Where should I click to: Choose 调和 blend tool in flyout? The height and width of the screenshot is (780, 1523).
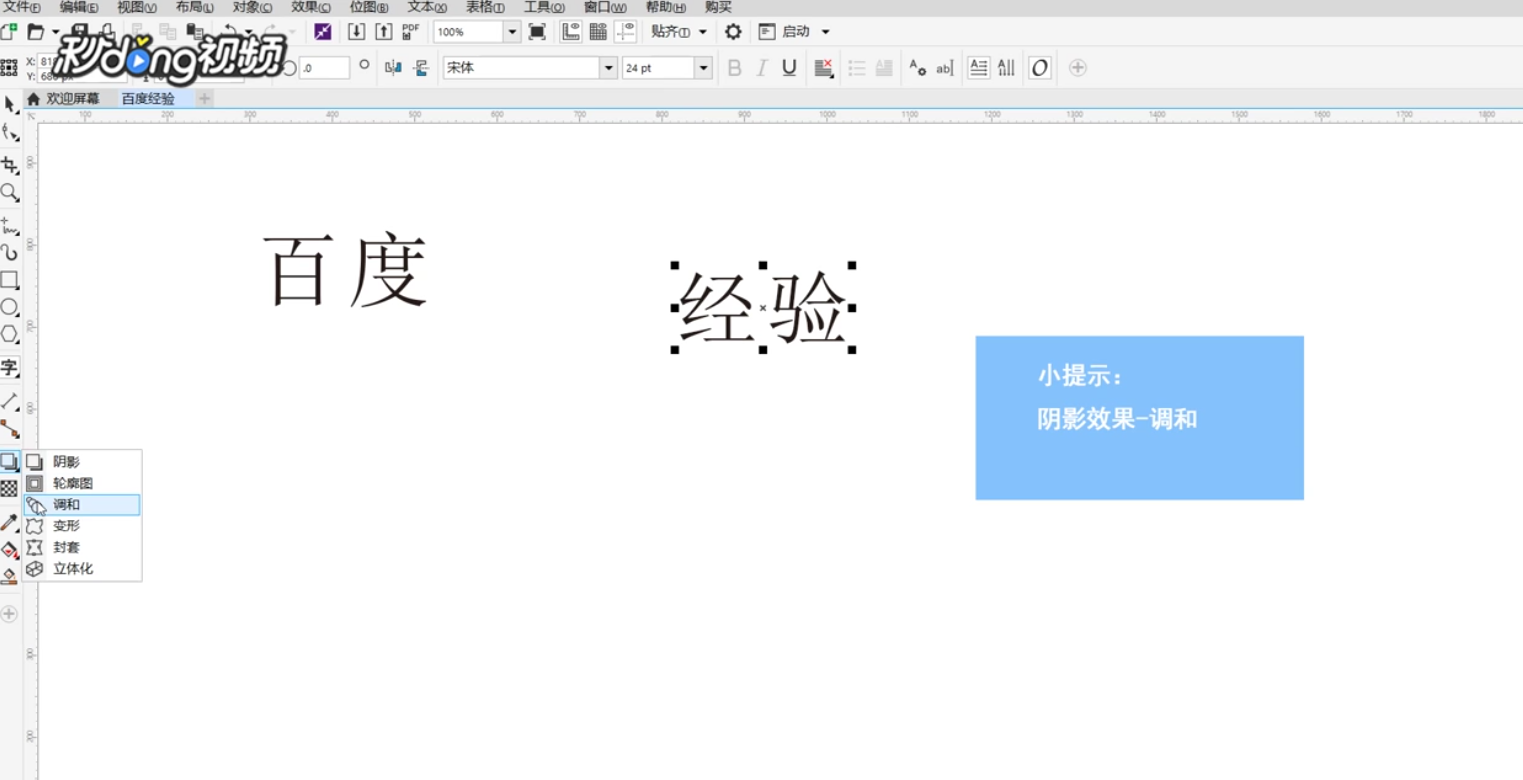click(x=82, y=505)
